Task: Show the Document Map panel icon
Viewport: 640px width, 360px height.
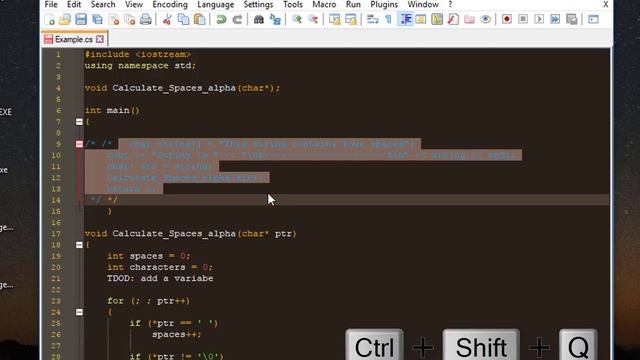Action: (437, 19)
